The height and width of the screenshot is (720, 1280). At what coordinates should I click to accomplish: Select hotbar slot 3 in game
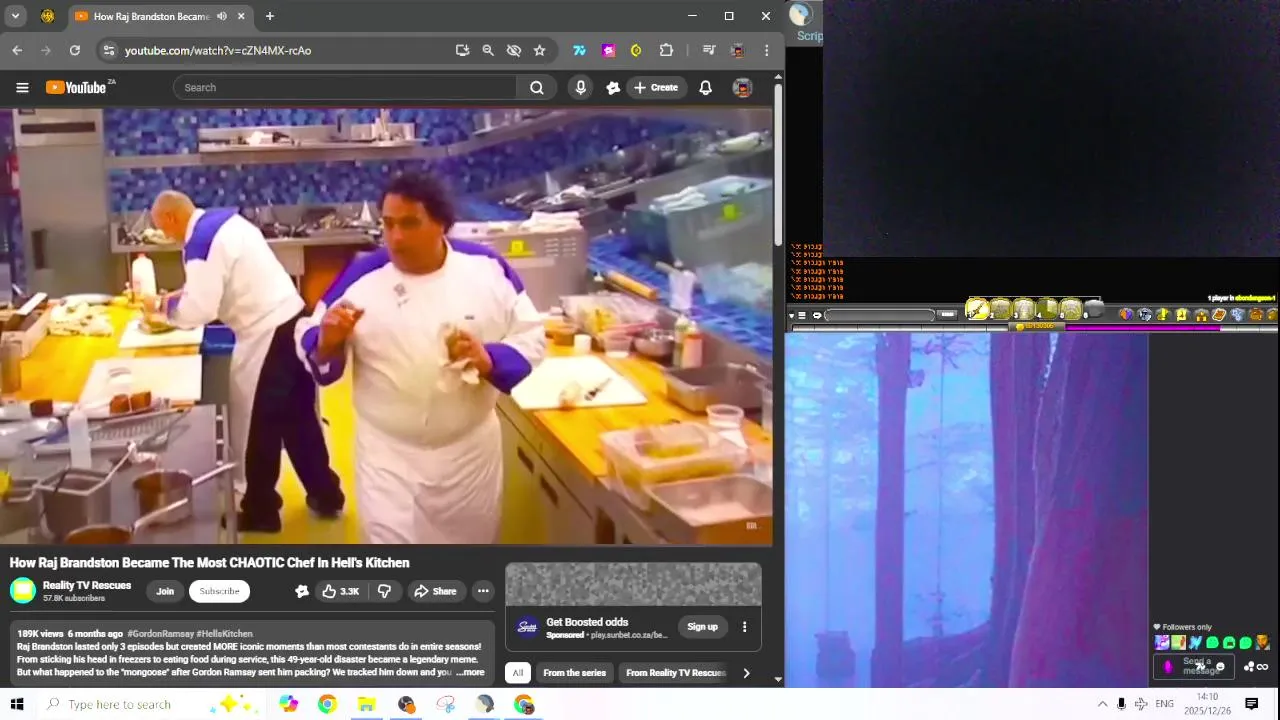click(x=1023, y=310)
